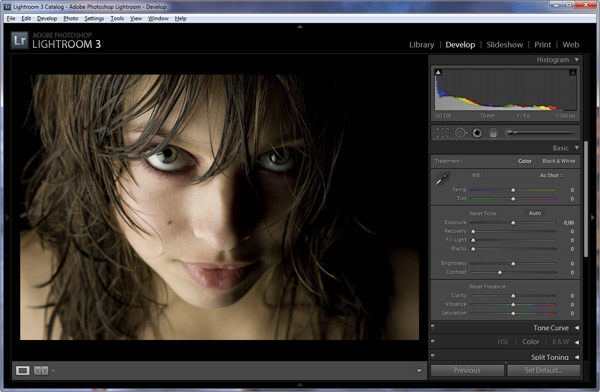This screenshot has width=600, height=392.
Task: Click the Exposure value 0,00 field
Action: (x=569, y=222)
